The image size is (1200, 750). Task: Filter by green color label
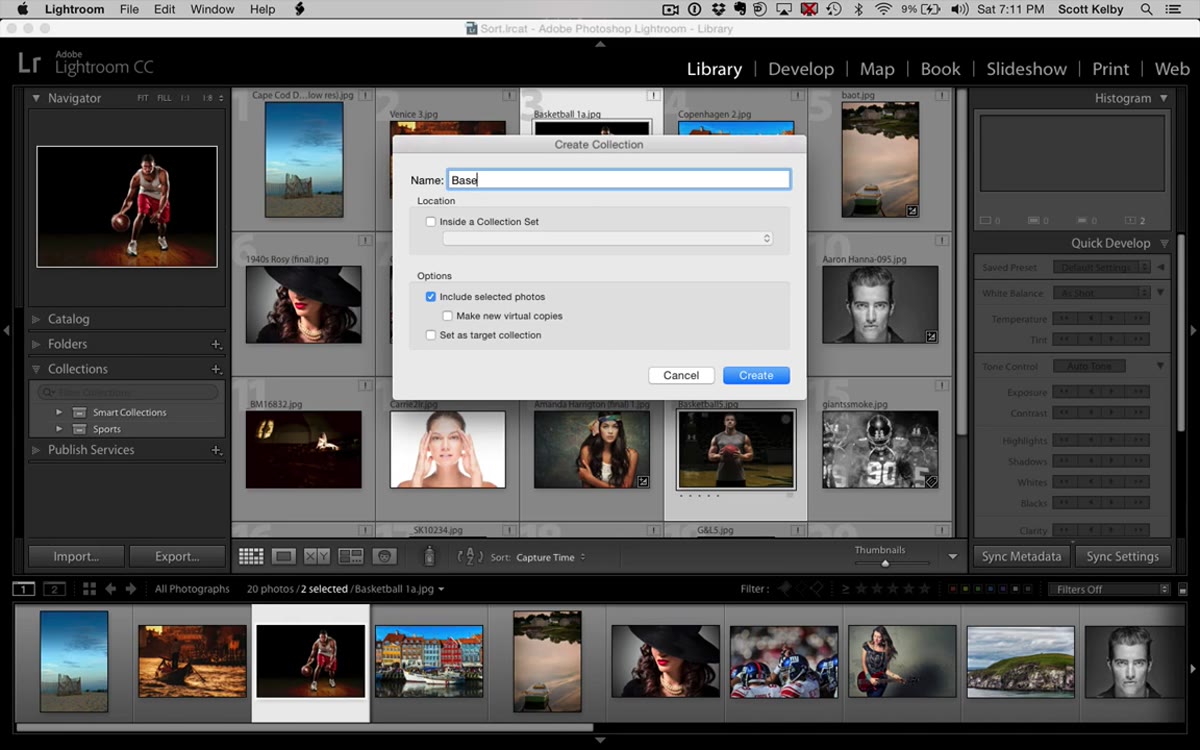coord(977,589)
